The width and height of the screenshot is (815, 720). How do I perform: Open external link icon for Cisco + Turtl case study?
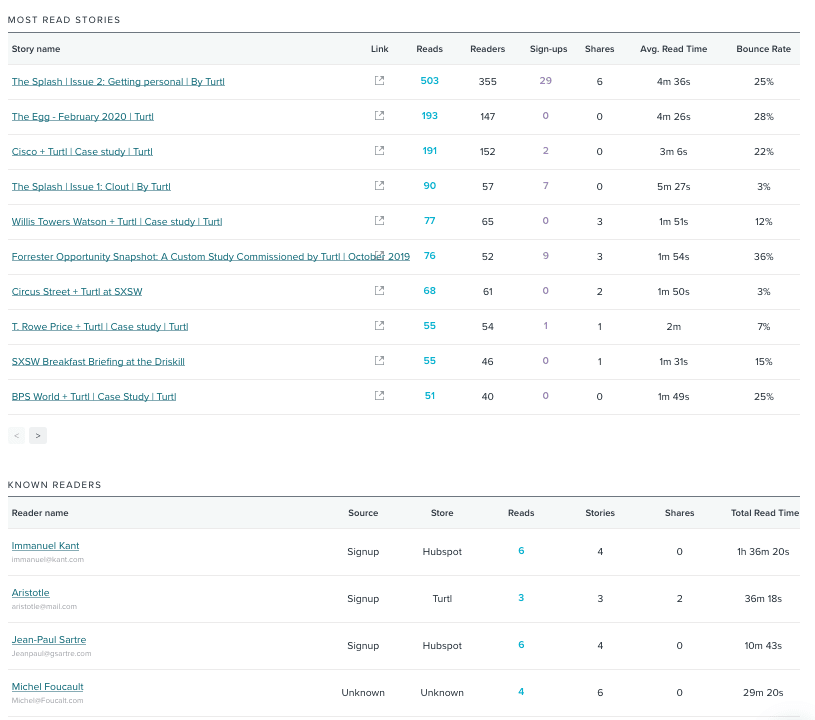[x=379, y=151]
